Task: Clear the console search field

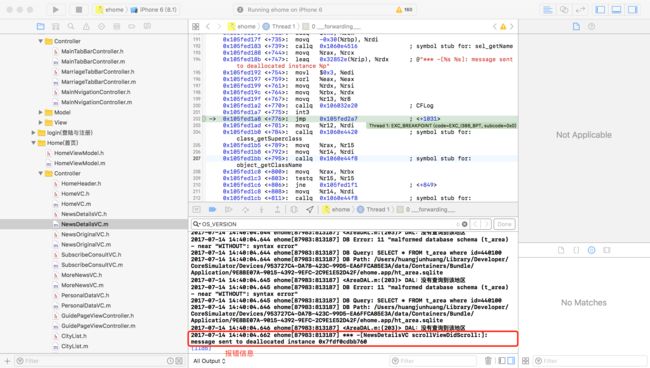Action: pyautogui.click(x=464, y=224)
